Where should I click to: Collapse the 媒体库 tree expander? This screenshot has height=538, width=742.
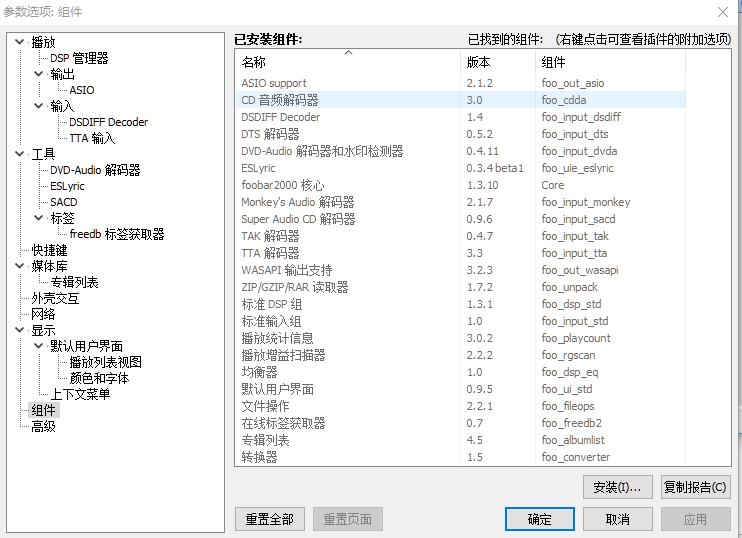pos(20,266)
